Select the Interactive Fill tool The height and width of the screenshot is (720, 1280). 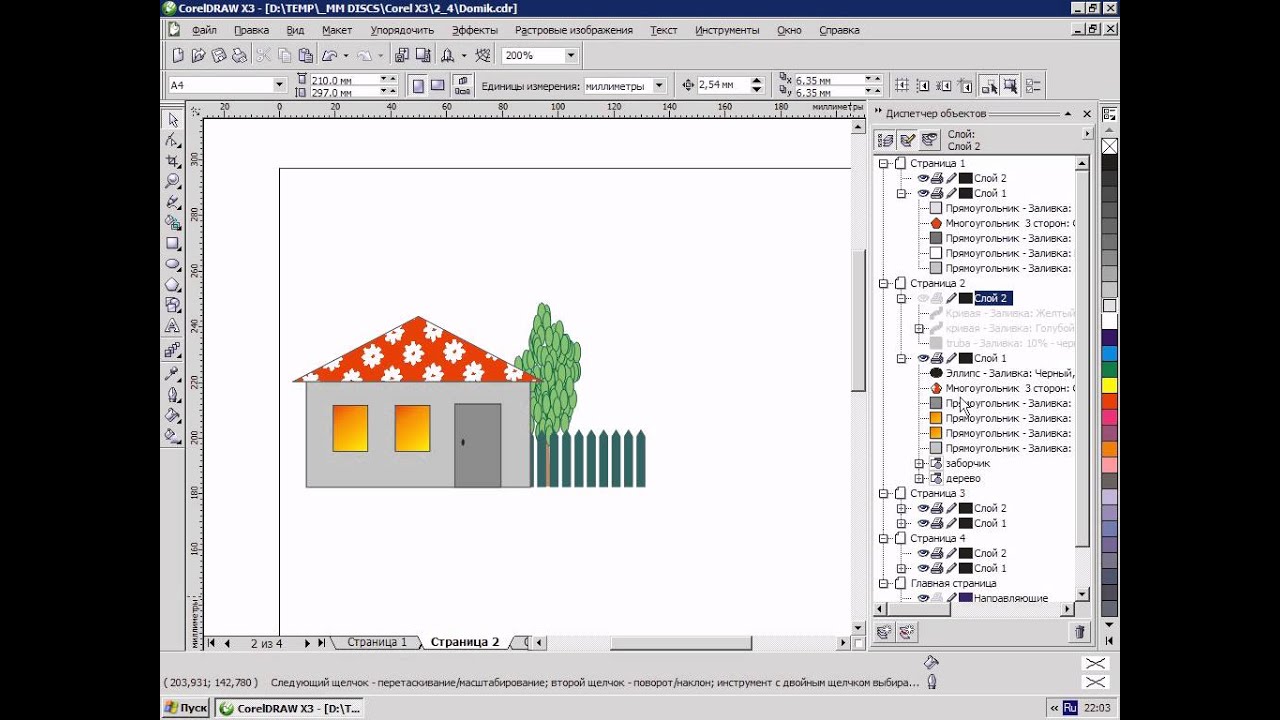(x=173, y=436)
